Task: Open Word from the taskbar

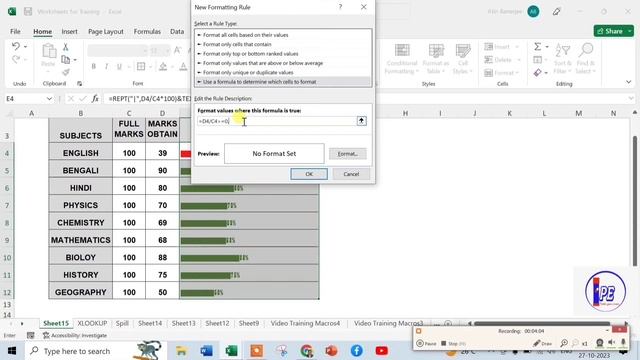Action: (207, 351)
